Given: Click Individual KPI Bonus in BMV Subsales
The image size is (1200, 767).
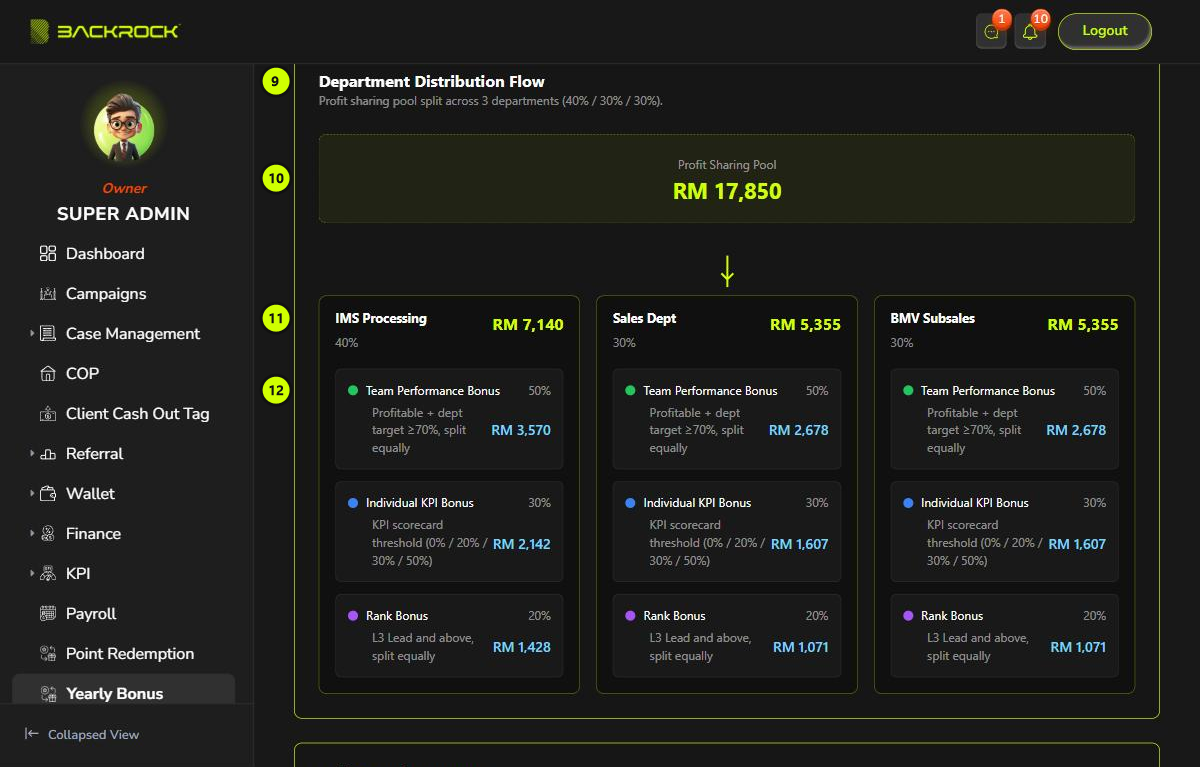Looking at the screenshot, I should click(x=975, y=503).
